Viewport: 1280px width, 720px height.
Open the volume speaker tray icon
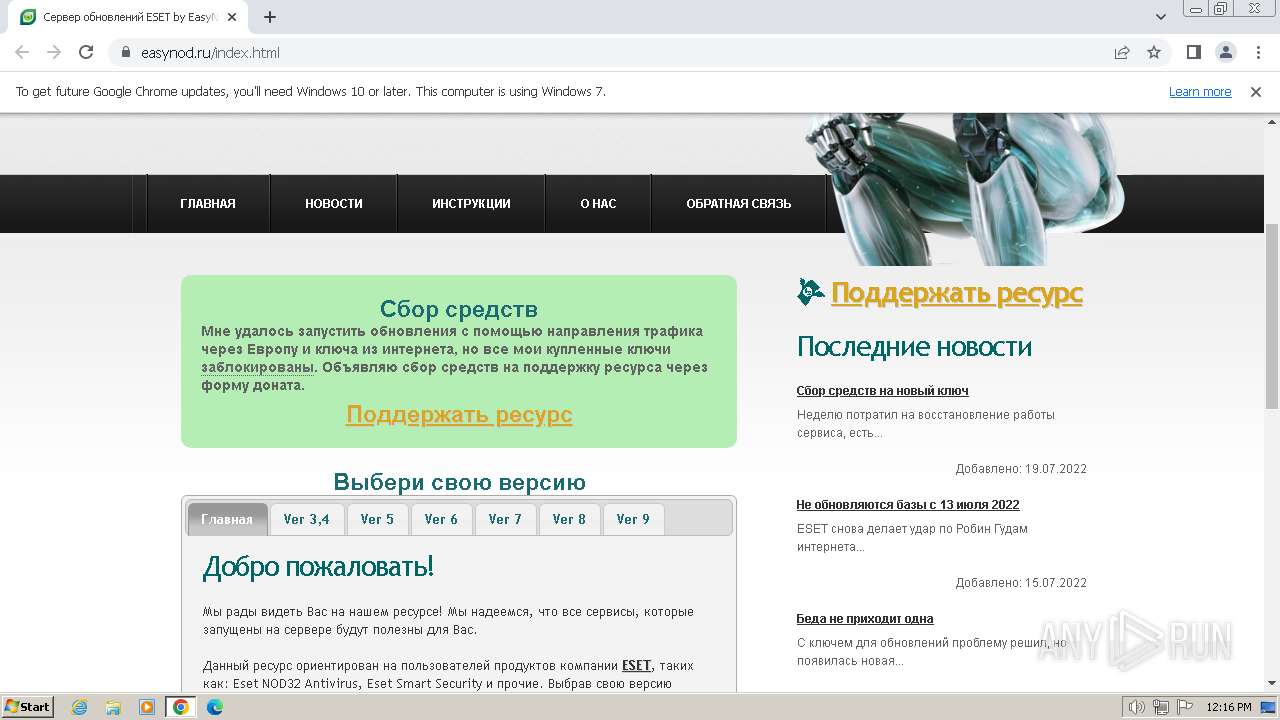(1136, 707)
